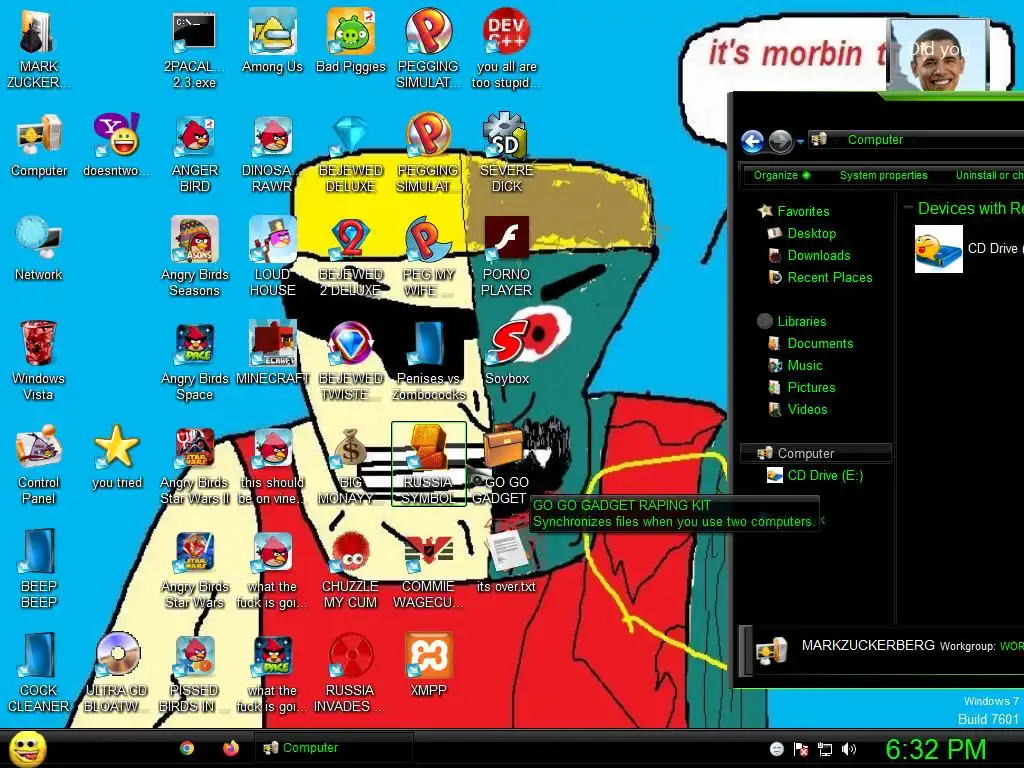Select the Soybox shortcut
1024x768 pixels.
(506, 353)
